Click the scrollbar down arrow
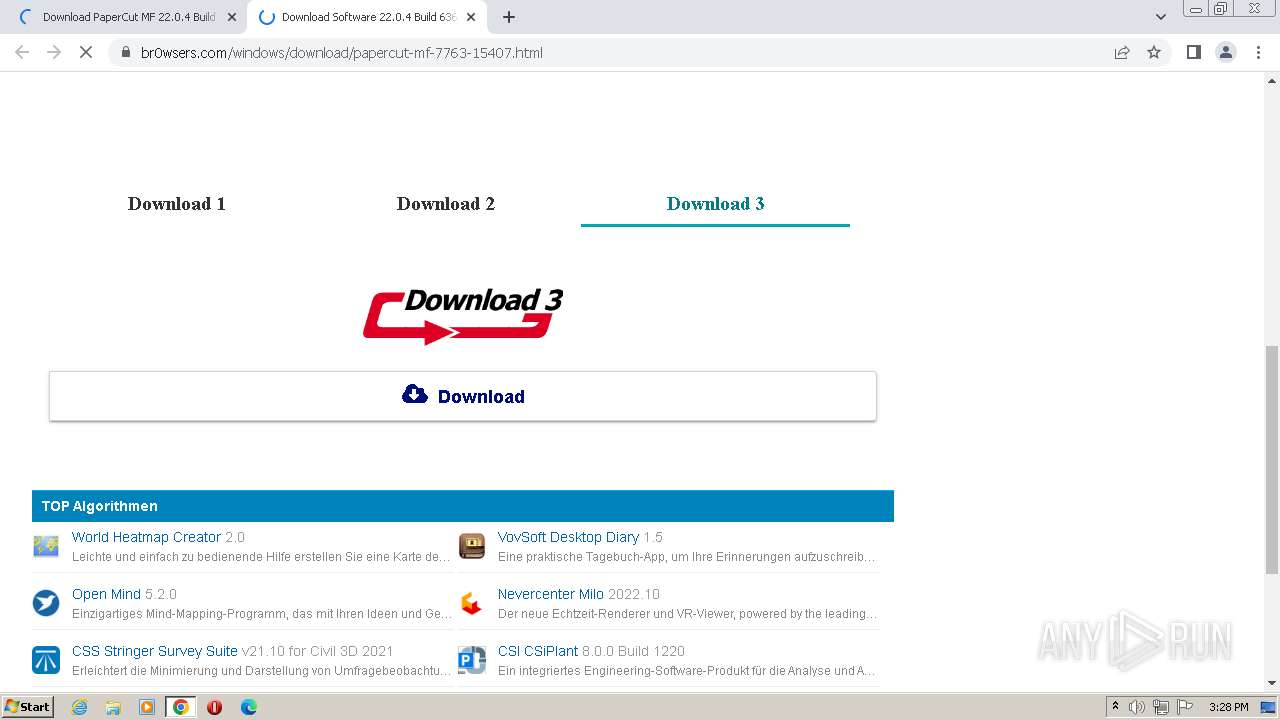 point(1271,683)
